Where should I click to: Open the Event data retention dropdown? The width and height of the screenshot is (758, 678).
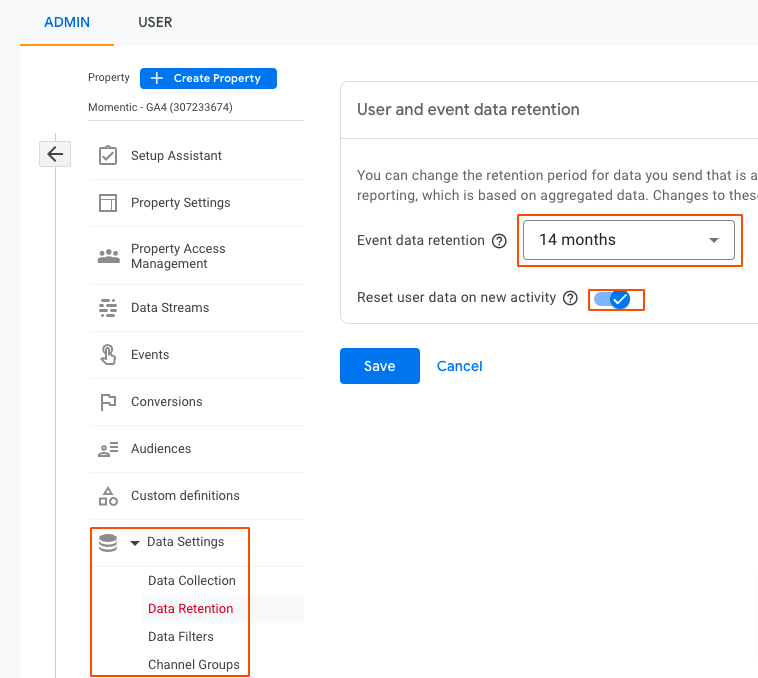[x=629, y=240]
